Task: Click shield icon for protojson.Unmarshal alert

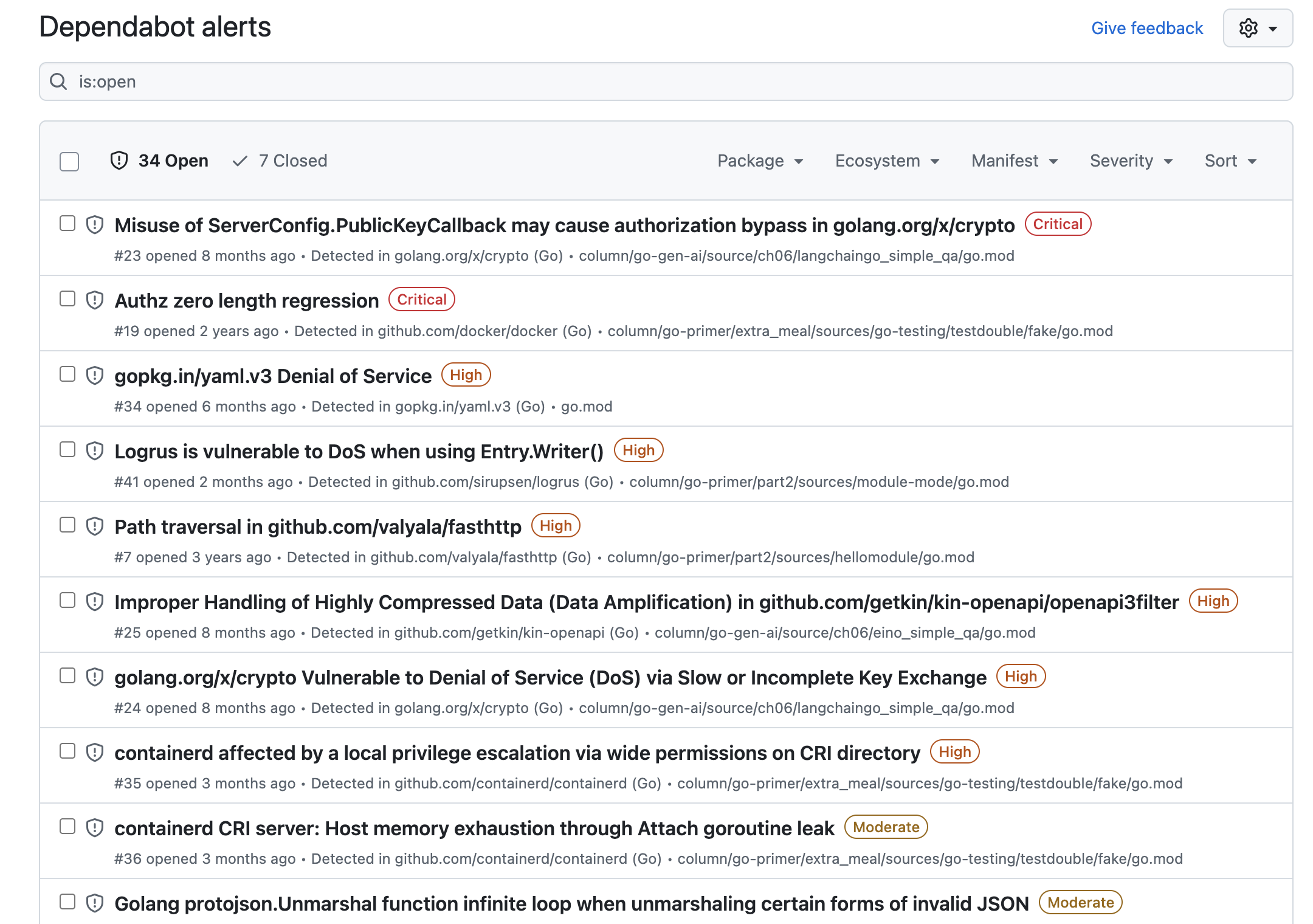Action: (x=95, y=903)
